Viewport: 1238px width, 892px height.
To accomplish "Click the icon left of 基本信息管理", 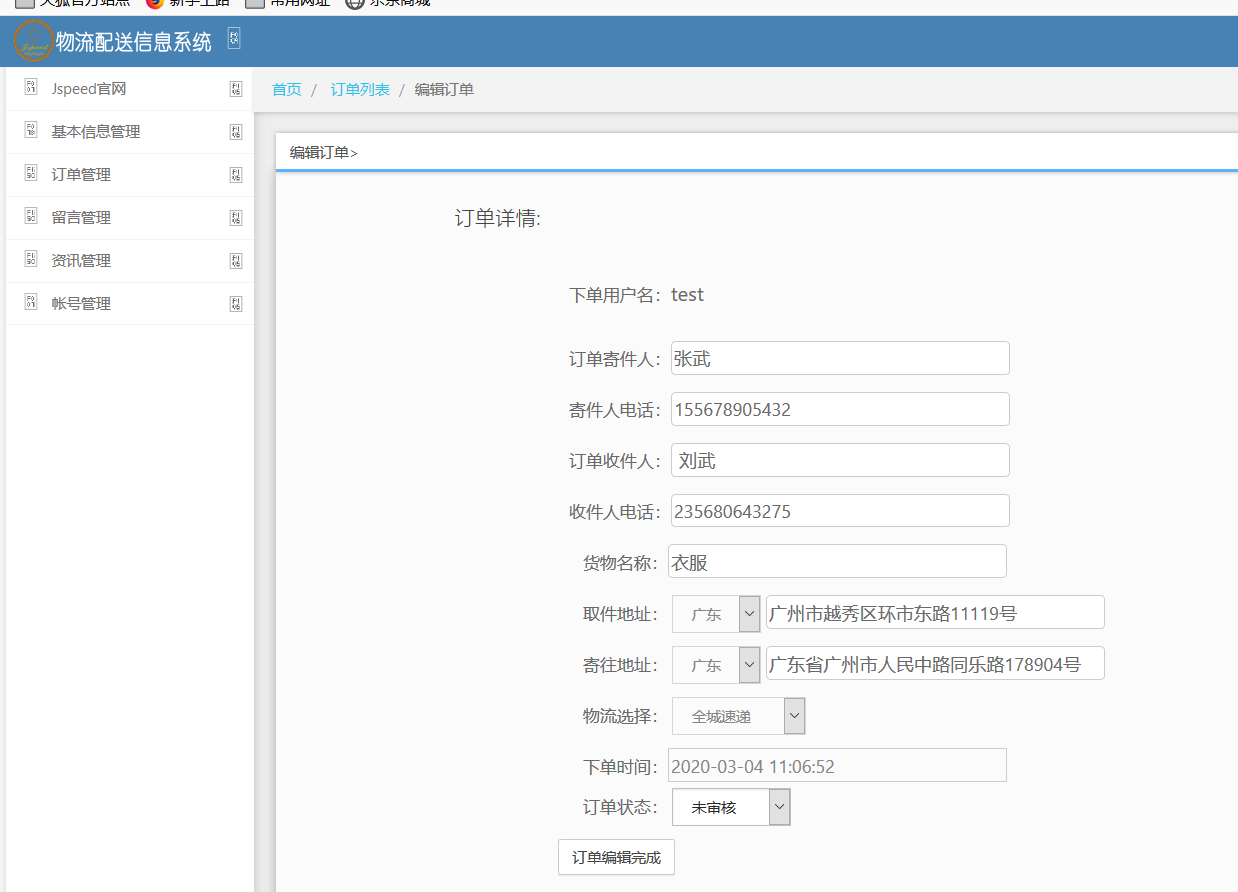I will 31,131.
